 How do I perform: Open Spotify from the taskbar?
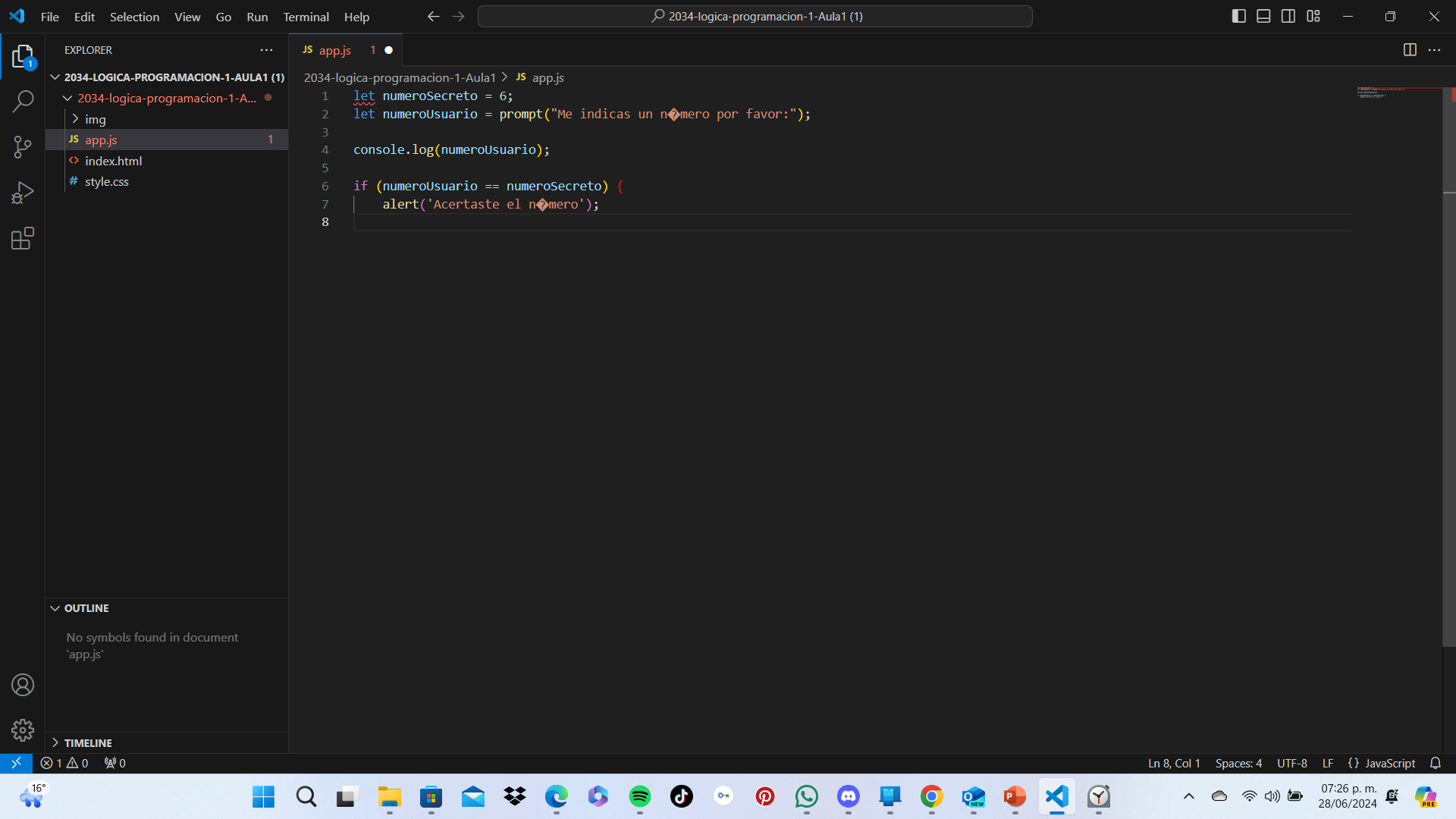pyautogui.click(x=640, y=796)
